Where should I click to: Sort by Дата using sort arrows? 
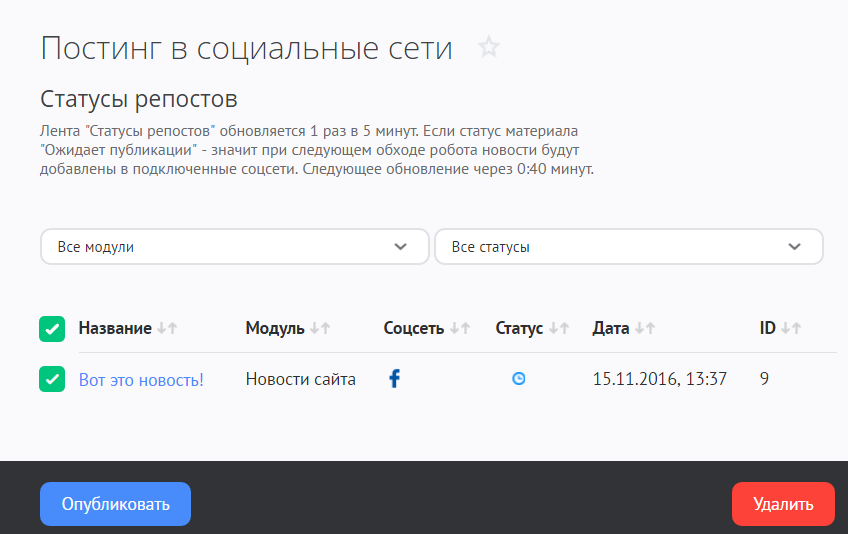(646, 328)
